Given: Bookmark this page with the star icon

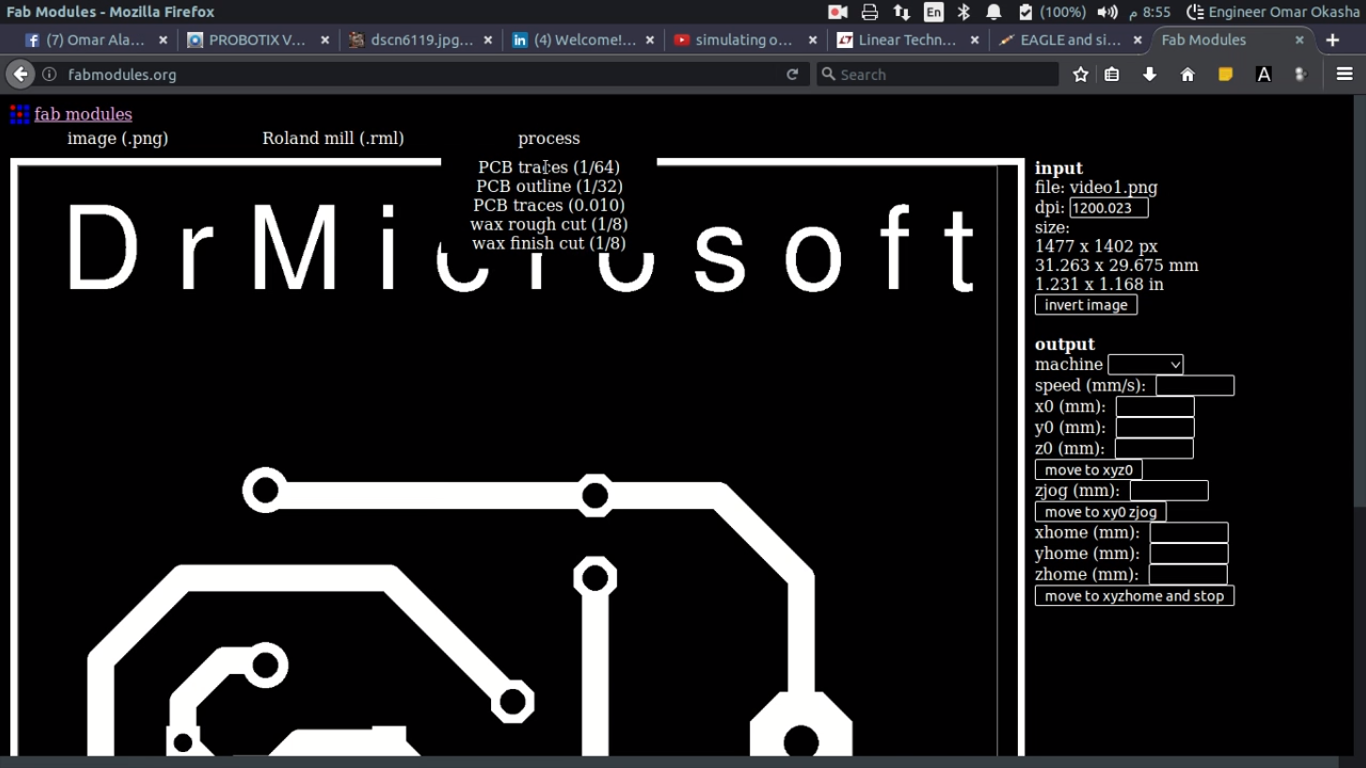Looking at the screenshot, I should coord(1080,74).
